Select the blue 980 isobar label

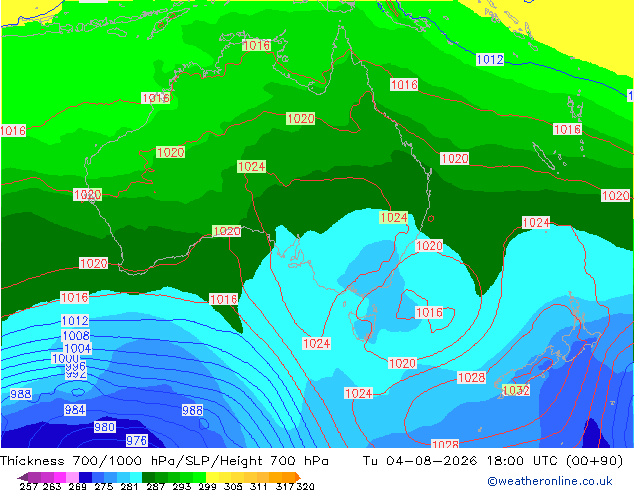[x=105, y=427]
